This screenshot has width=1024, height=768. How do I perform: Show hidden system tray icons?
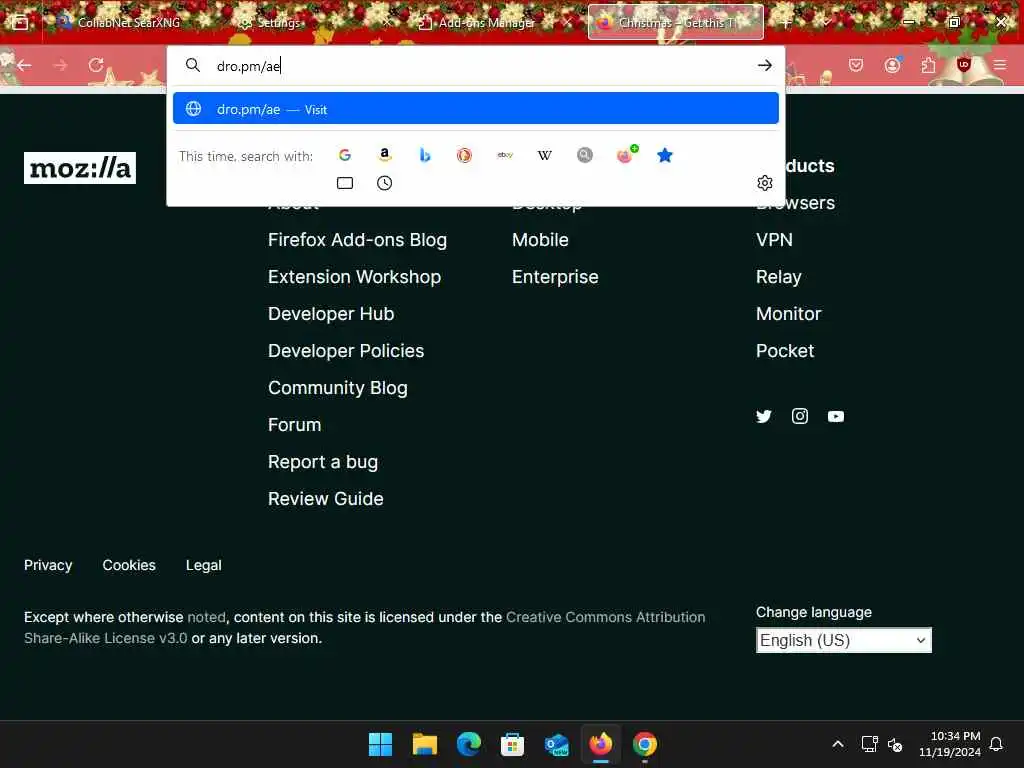(838, 744)
